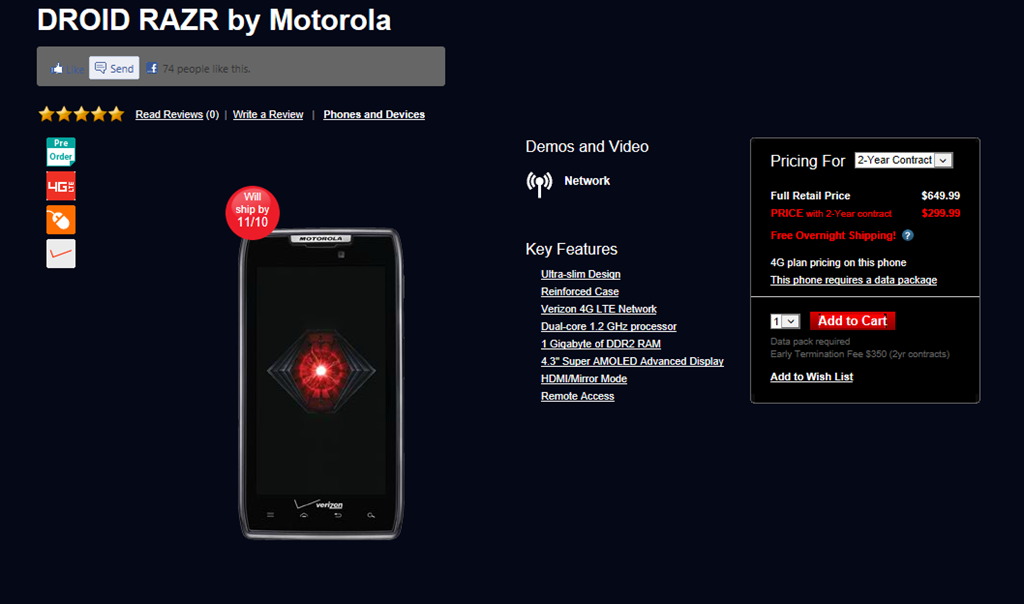
Task: Click the Facebook Like thumbs-up icon
Action: (x=57, y=68)
